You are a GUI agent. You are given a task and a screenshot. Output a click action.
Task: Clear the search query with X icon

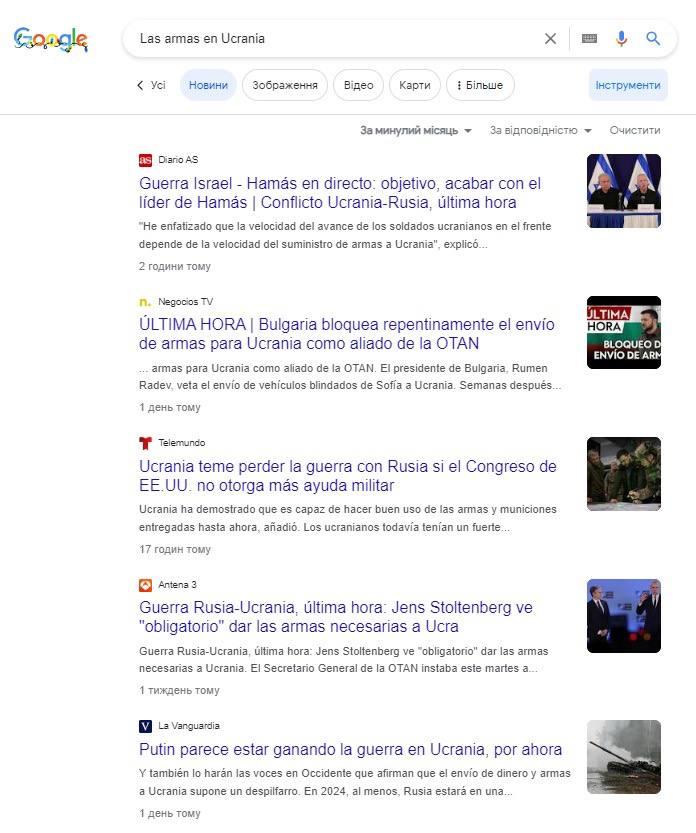pyautogui.click(x=550, y=39)
